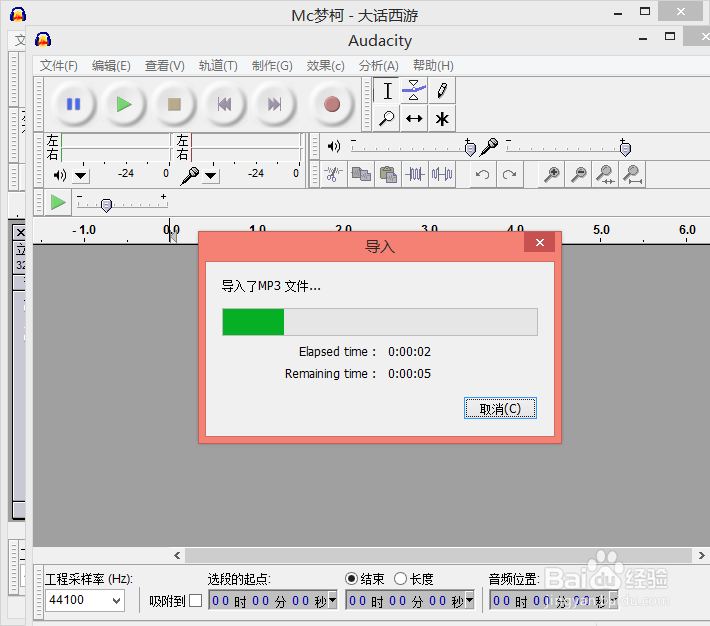Viewport: 710px width, 626px height.
Task: Click the Paste clipboard icon
Action: pos(388,174)
